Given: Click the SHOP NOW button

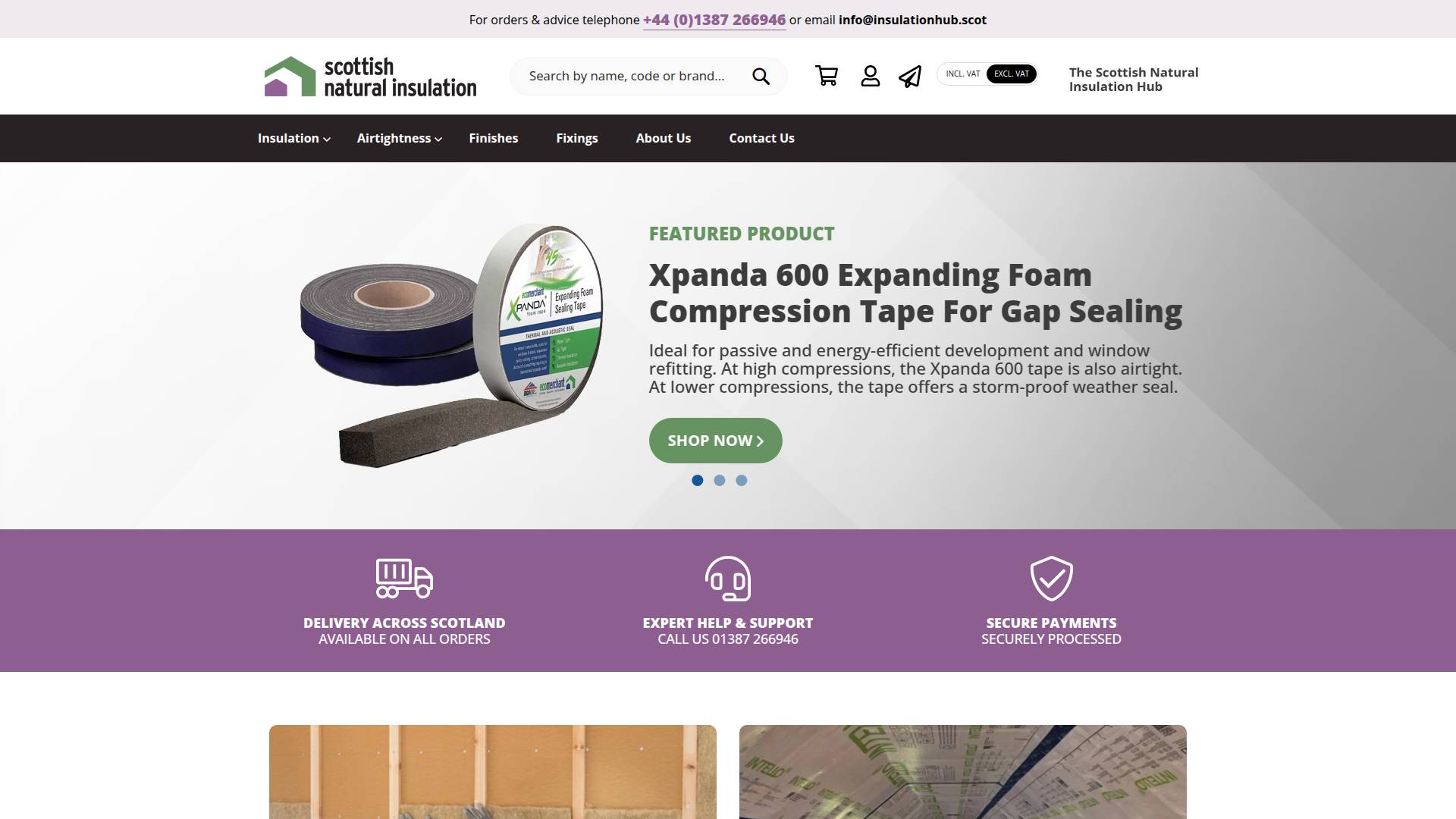Looking at the screenshot, I should [x=716, y=441].
